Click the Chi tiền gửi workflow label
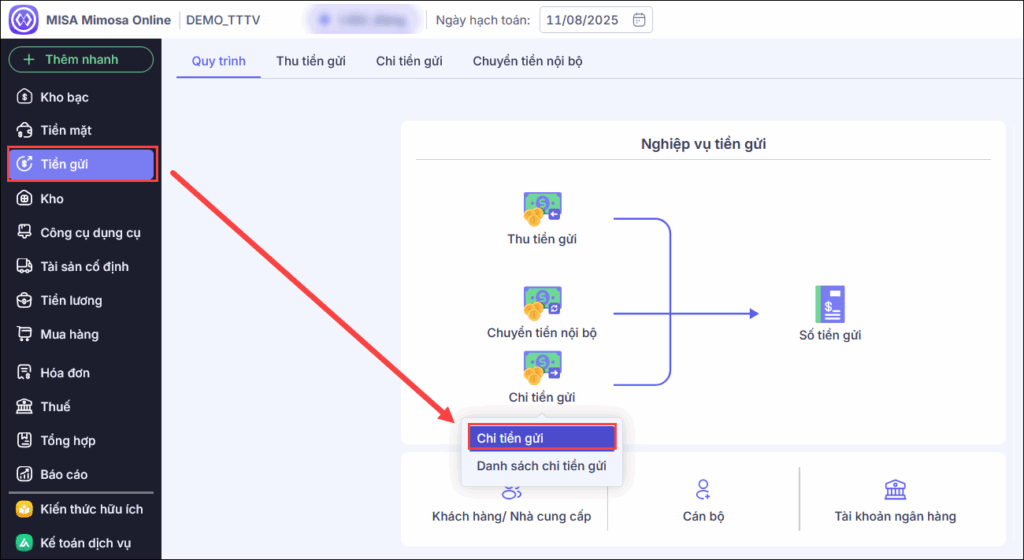The image size is (1024, 560). point(542,397)
